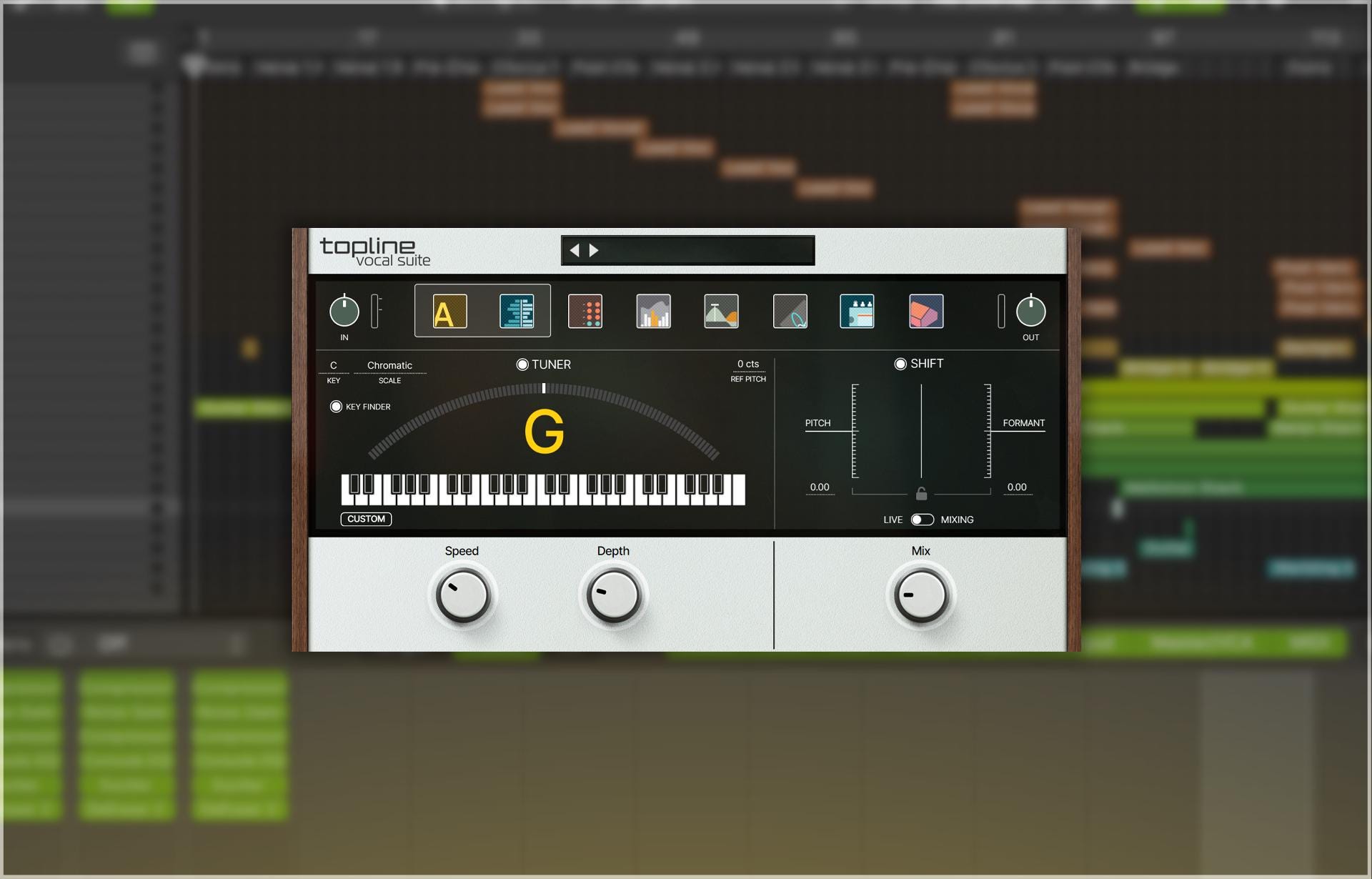The image size is (1372, 879).
Task: Select the teal bars module icon
Action: click(517, 312)
